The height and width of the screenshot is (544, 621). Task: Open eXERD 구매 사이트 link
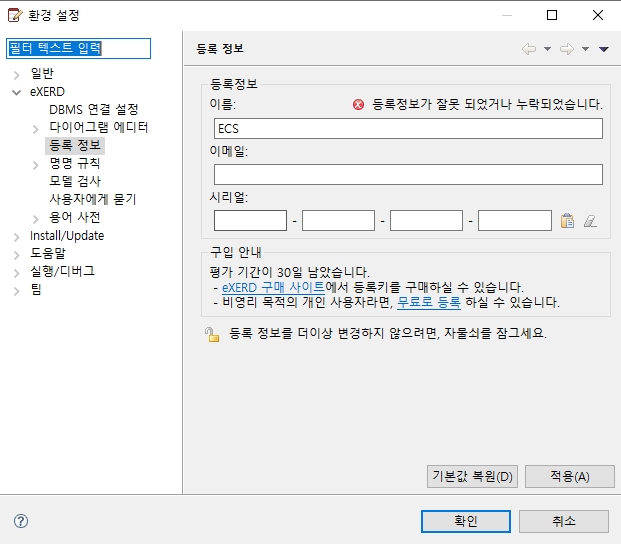(x=273, y=287)
